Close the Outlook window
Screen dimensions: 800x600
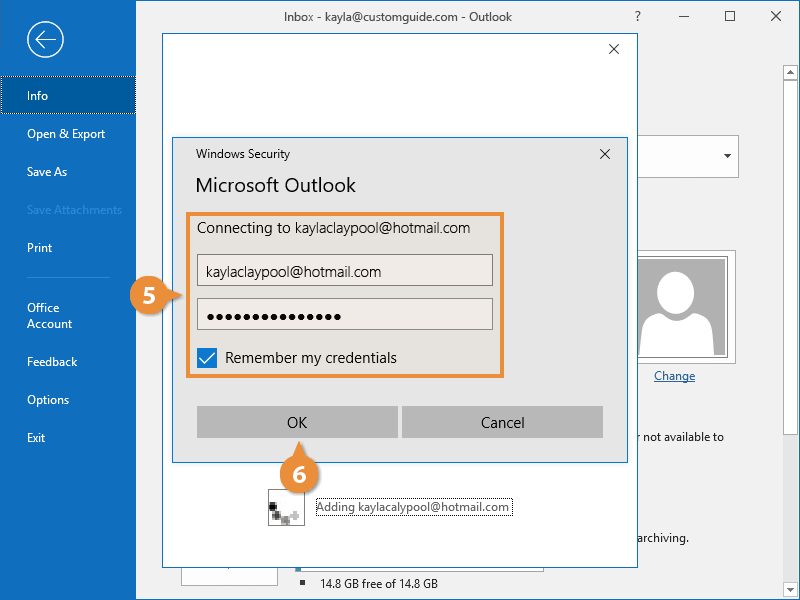(x=776, y=16)
